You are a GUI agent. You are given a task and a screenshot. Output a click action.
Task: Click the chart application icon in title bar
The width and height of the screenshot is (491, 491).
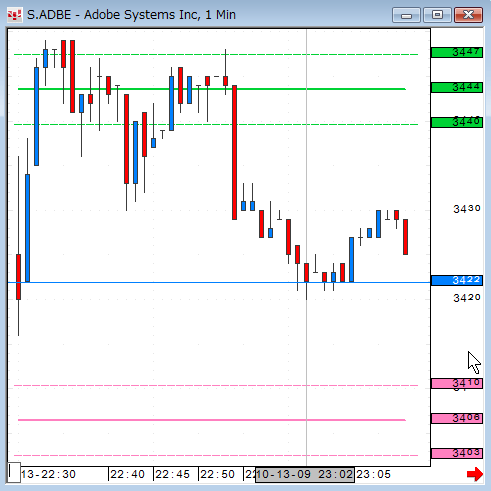point(15,15)
